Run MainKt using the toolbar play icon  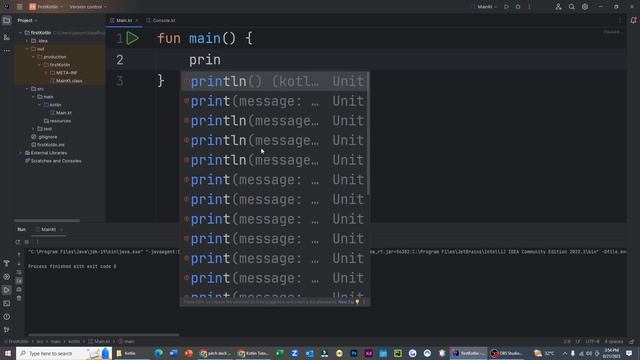[507, 7]
